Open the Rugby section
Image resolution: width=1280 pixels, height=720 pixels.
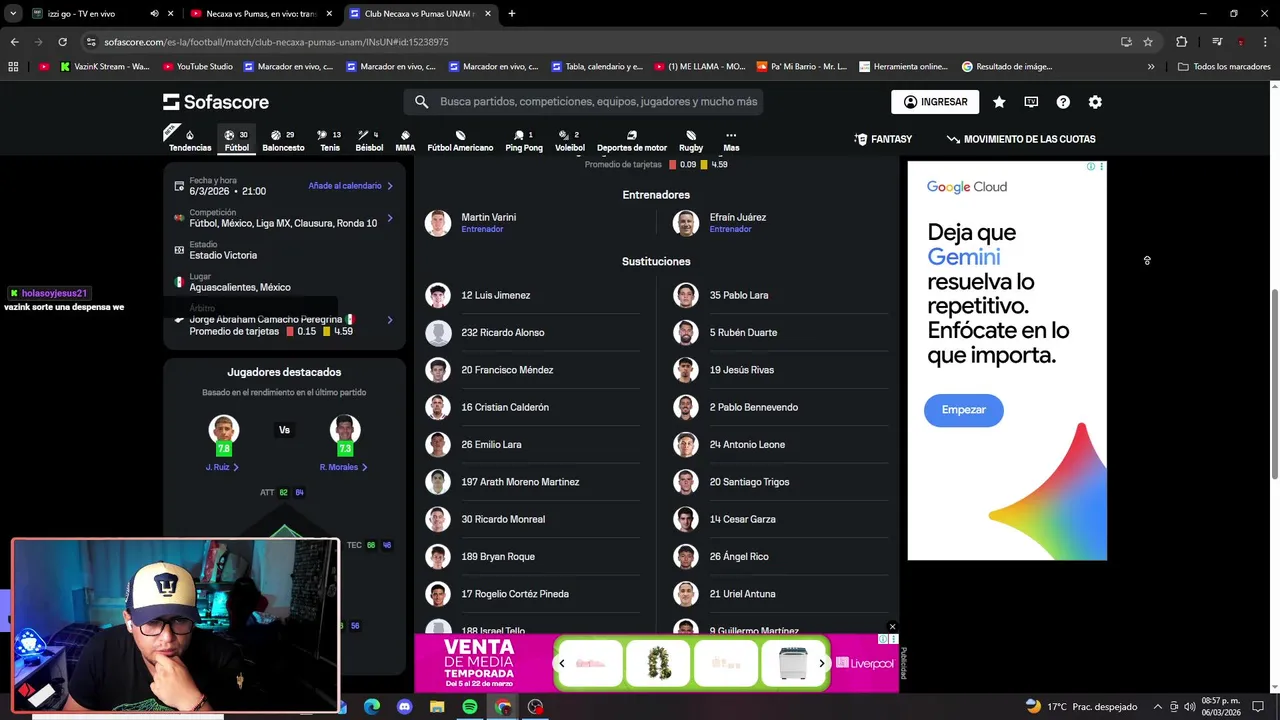pyautogui.click(x=691, y=140)
